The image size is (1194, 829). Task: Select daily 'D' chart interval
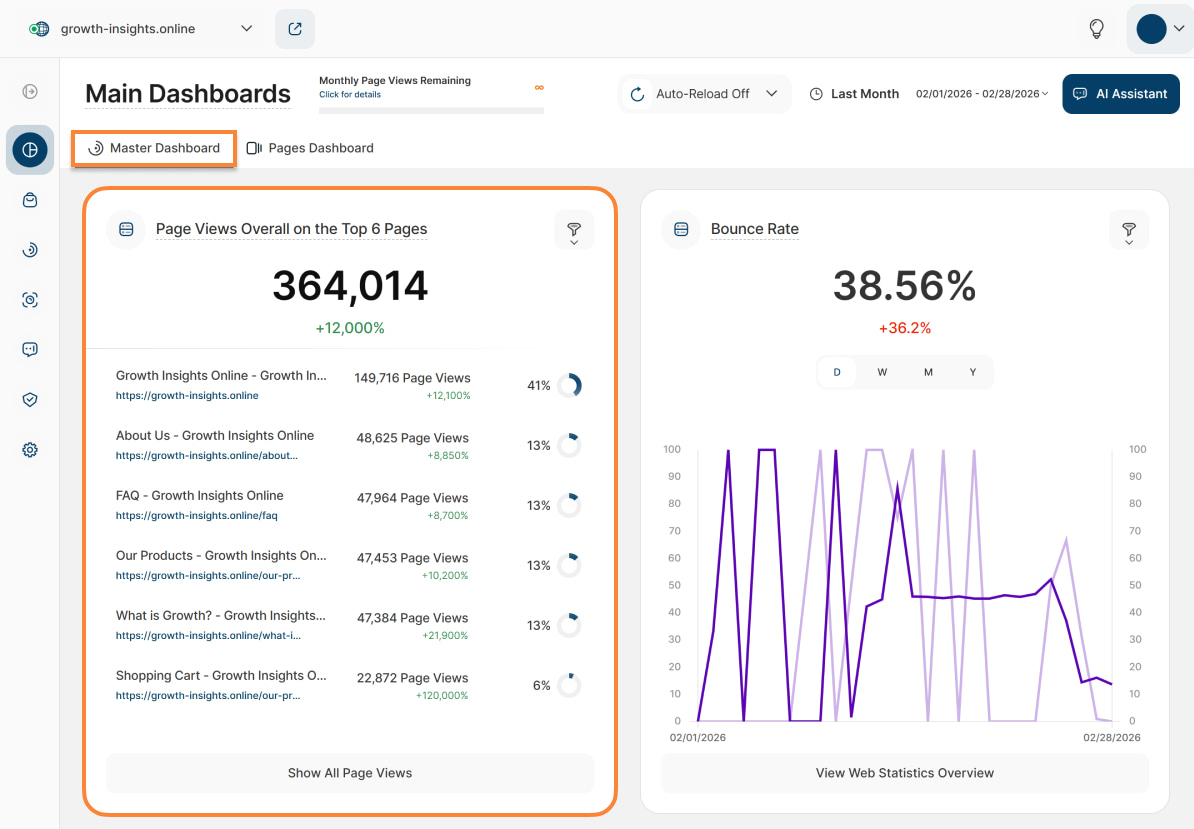(x=837, y=372)
